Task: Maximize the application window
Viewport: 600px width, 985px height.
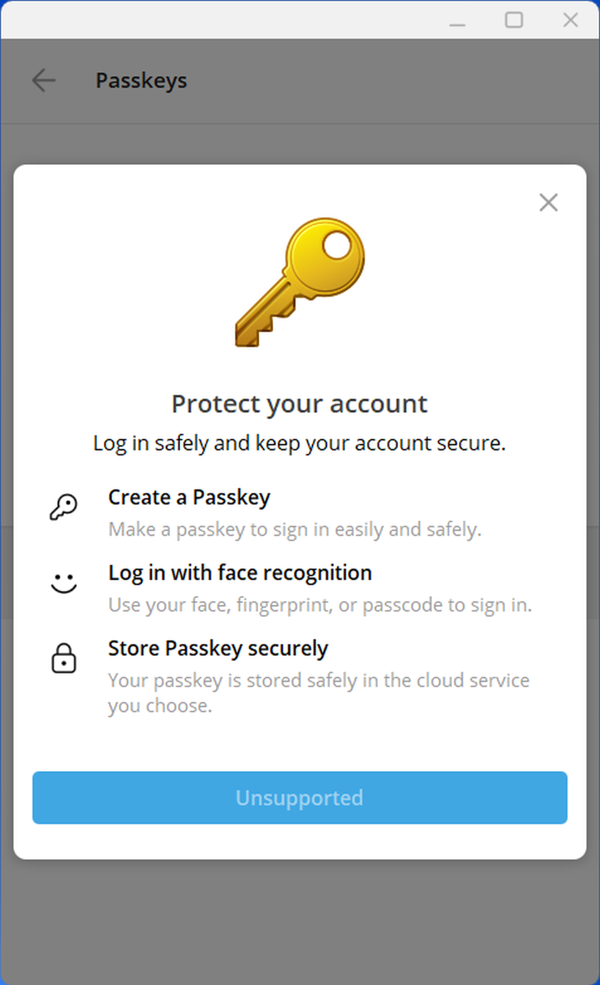Action: 514,20
